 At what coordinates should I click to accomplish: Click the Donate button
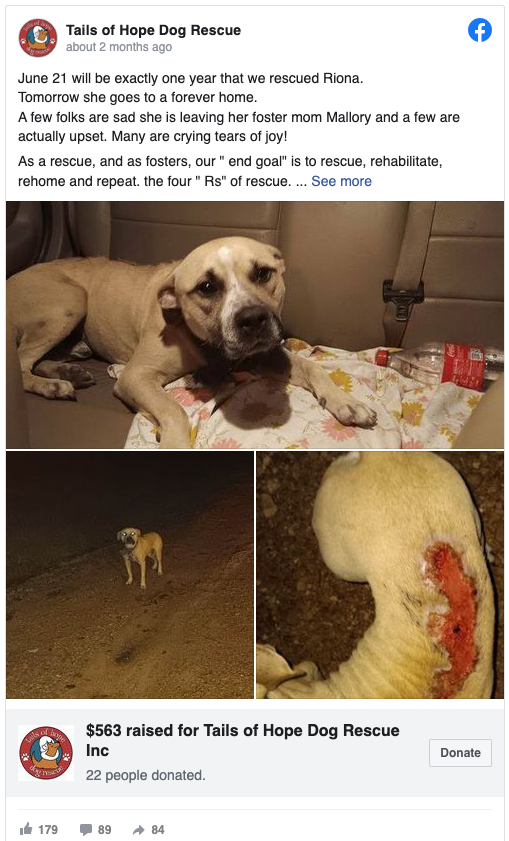point(460,753)
